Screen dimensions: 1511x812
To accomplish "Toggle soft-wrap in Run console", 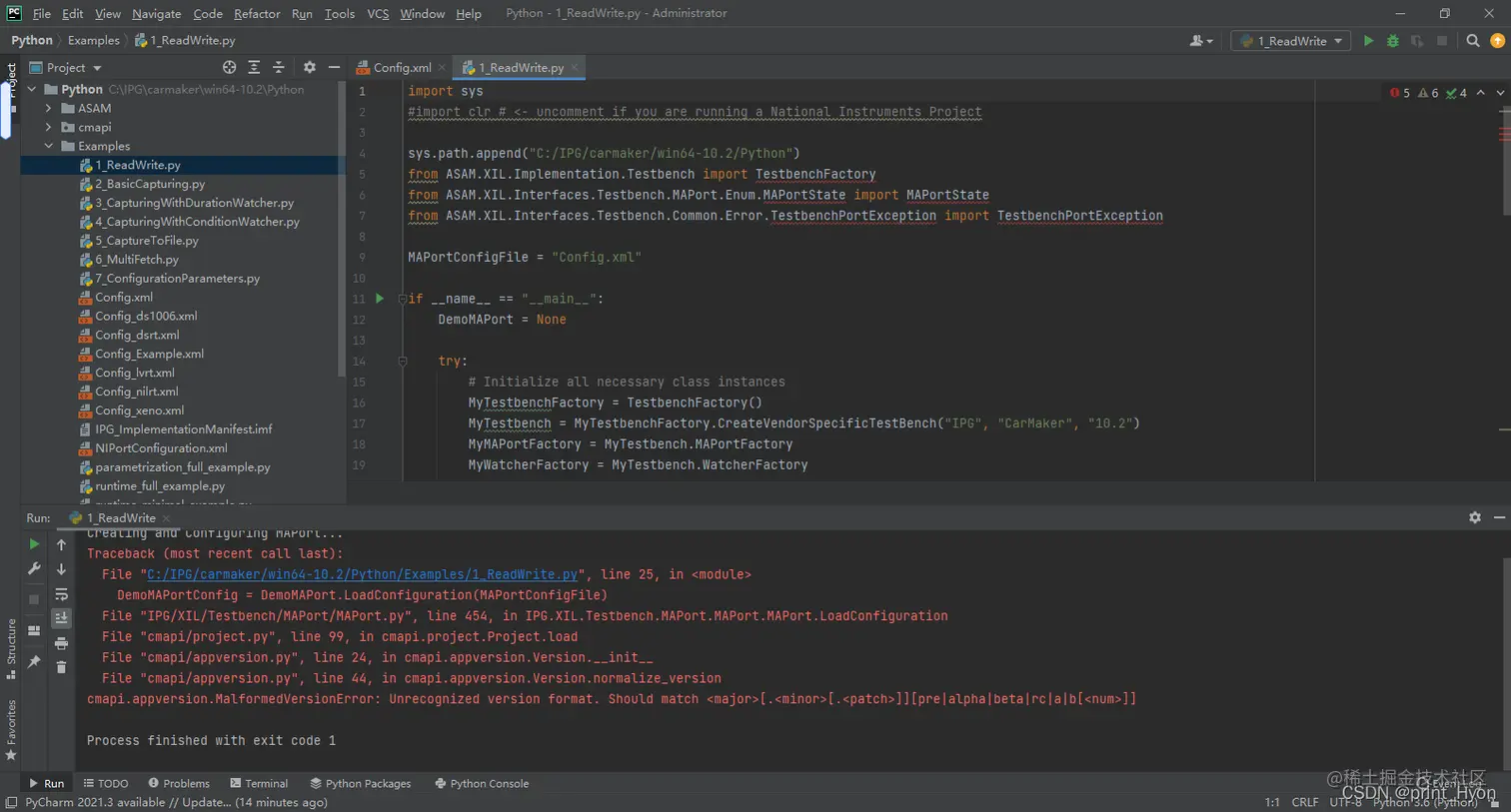I will pyautogui.click(x=61, y=594).
